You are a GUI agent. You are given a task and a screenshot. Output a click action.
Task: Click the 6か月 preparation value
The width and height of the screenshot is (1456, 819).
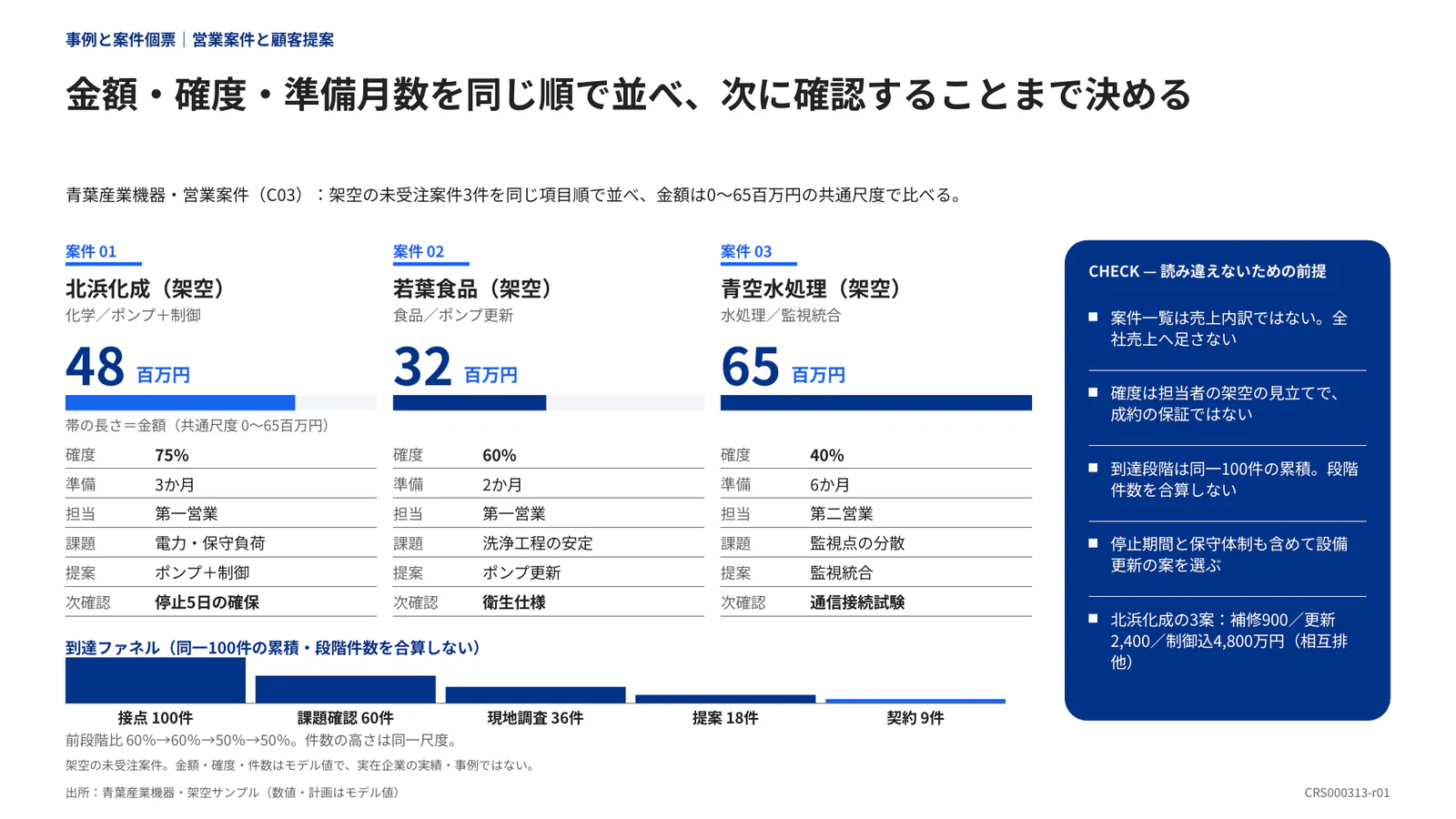coord(830,485)
